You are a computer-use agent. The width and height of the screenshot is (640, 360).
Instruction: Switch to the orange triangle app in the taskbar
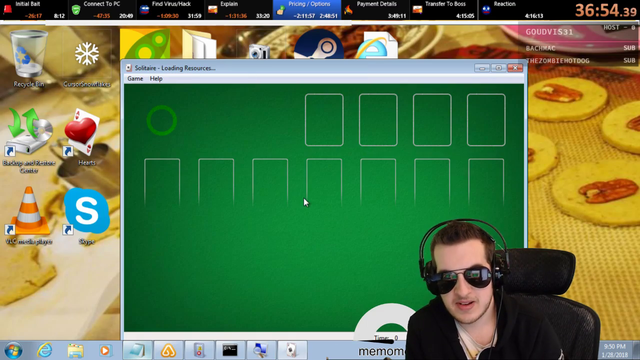[168, 350]
